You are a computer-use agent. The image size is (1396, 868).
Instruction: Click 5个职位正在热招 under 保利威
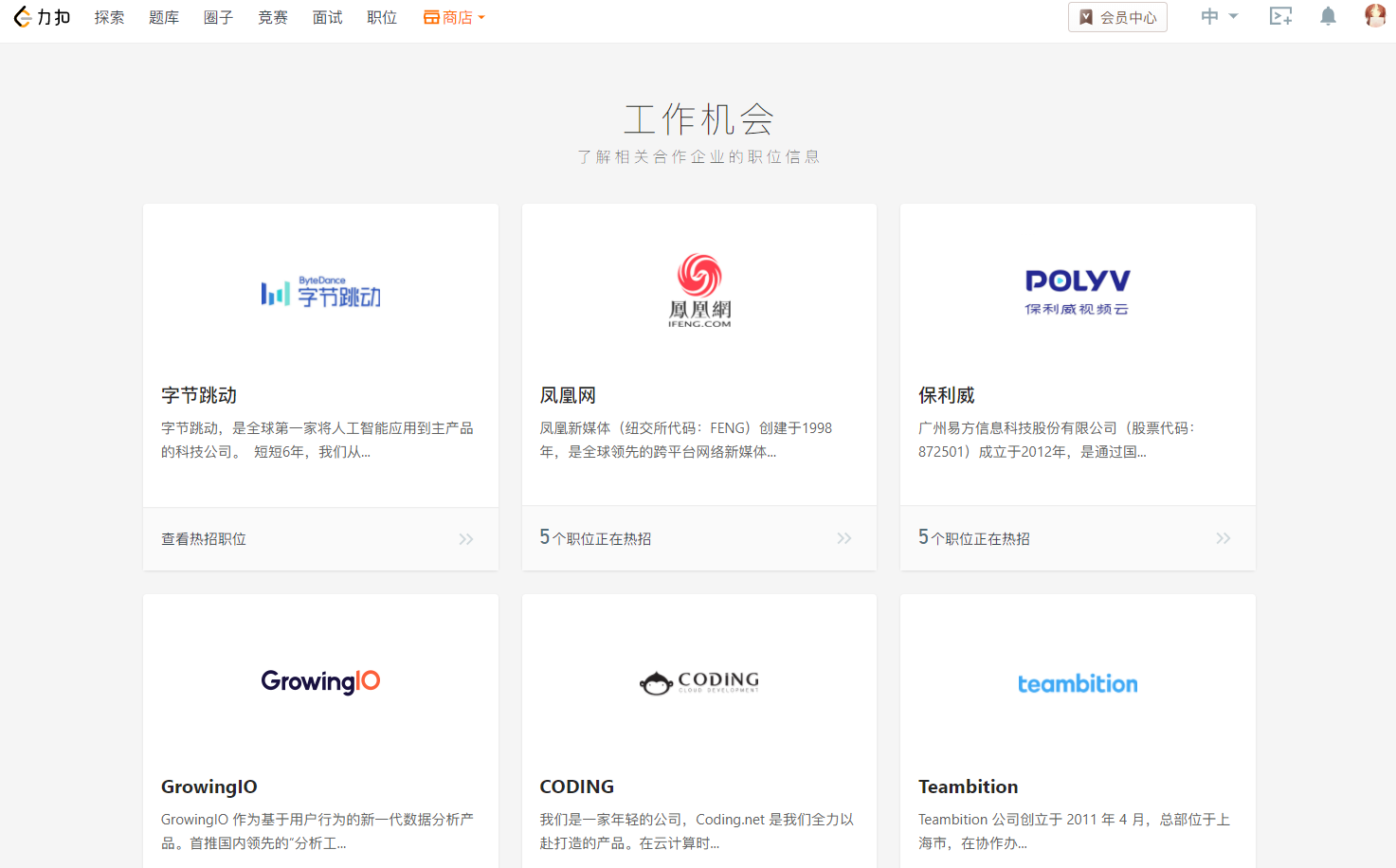972,537
